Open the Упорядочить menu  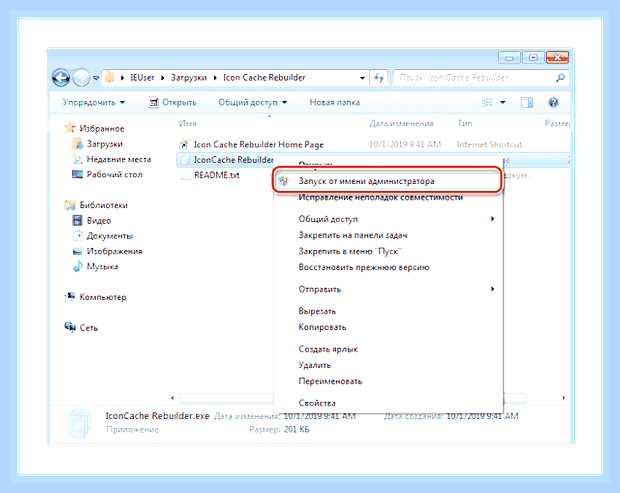(94, 102)
